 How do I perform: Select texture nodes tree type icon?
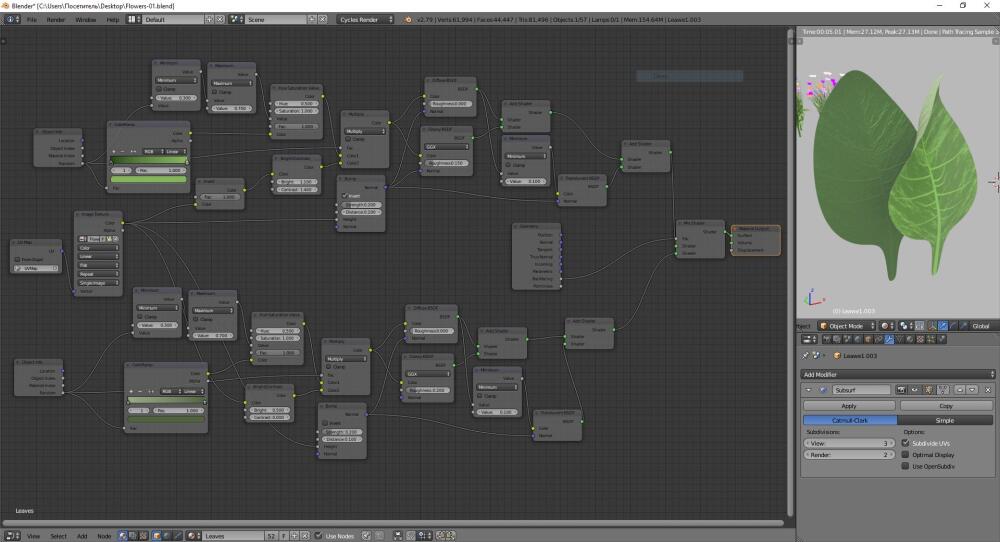pos(143,536)
